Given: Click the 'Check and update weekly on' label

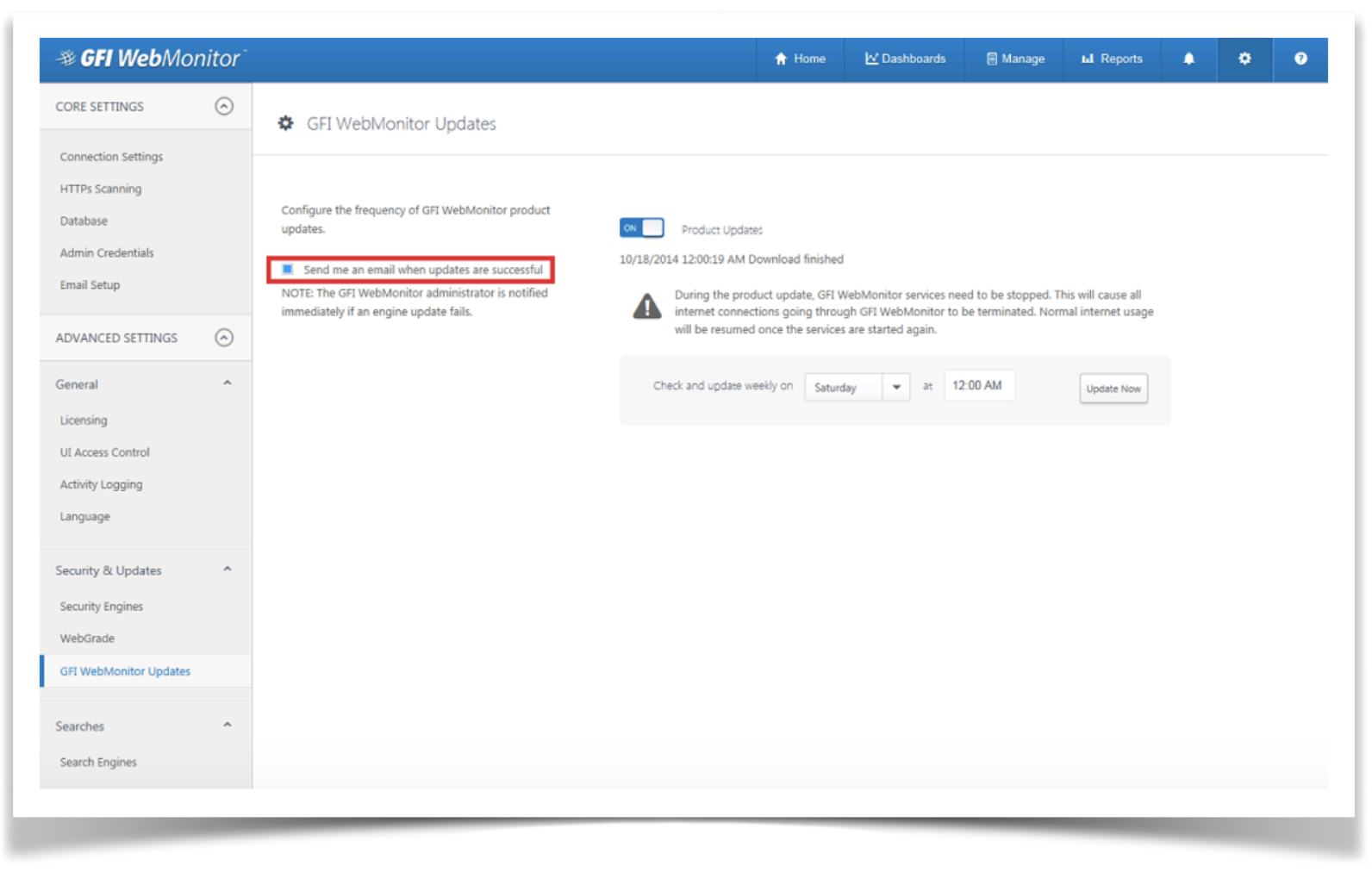Looking at the screenshot, I should 722,386.
